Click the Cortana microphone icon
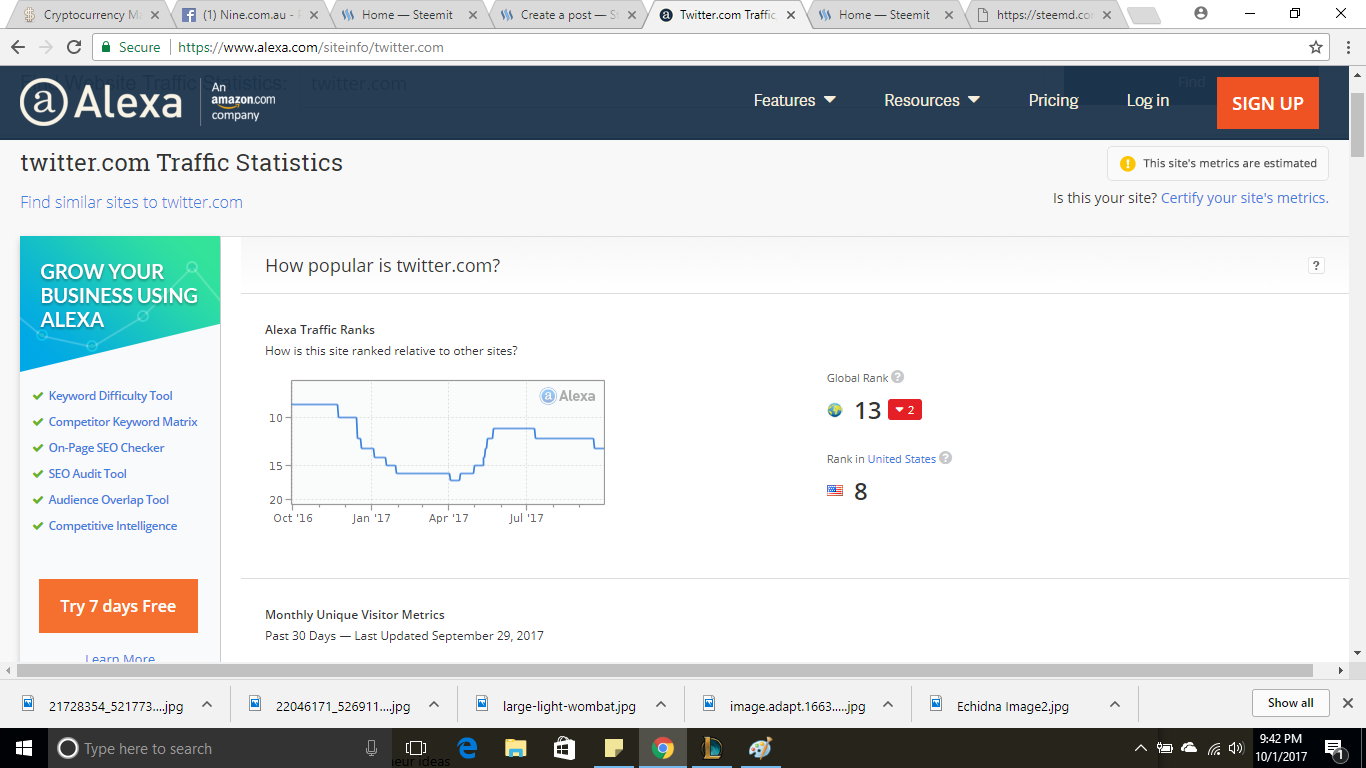This screenshot has width=1366, height=768. coord(371,748)
